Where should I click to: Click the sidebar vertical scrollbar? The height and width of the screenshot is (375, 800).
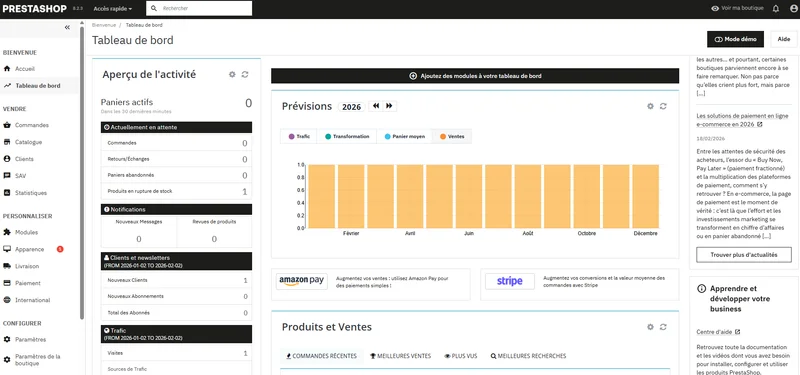82,173
